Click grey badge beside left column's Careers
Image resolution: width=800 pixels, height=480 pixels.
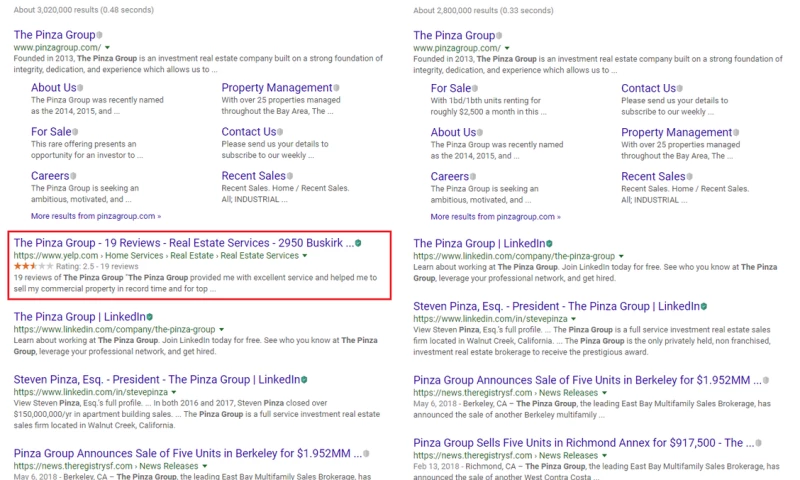click(x=73, y=176)
